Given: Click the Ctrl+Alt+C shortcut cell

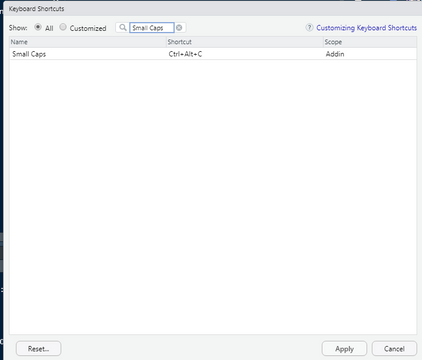Looking at the screenshot, I should click(x=185, y=54).
